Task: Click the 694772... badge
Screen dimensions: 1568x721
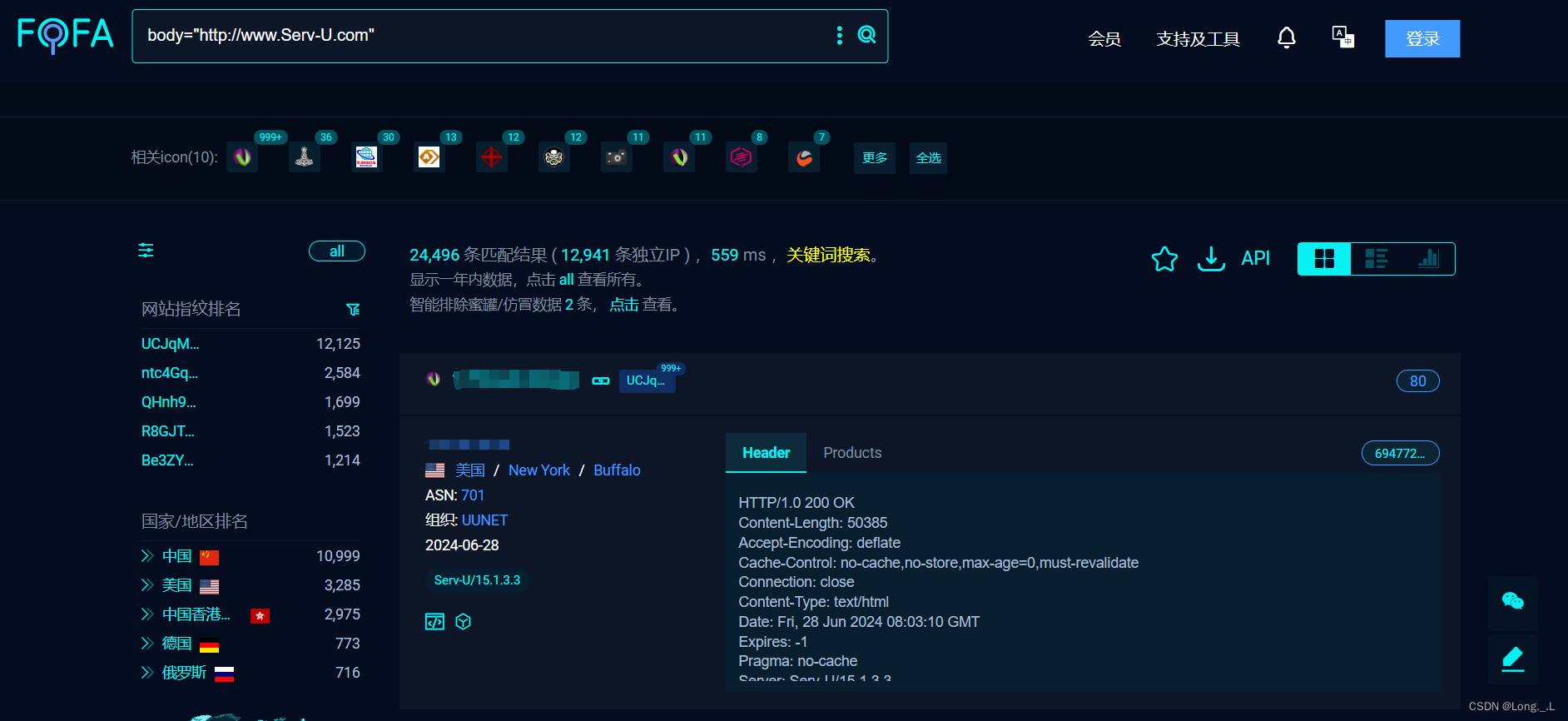Action: coord(1400,454)
